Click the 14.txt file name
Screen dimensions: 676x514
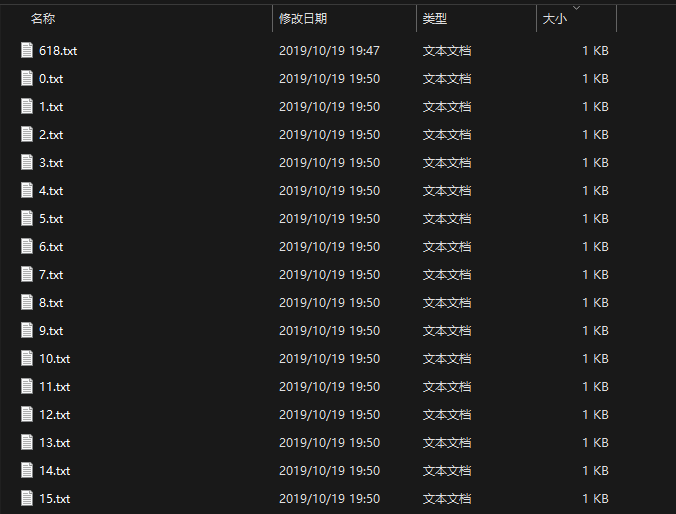coord(55,471)
